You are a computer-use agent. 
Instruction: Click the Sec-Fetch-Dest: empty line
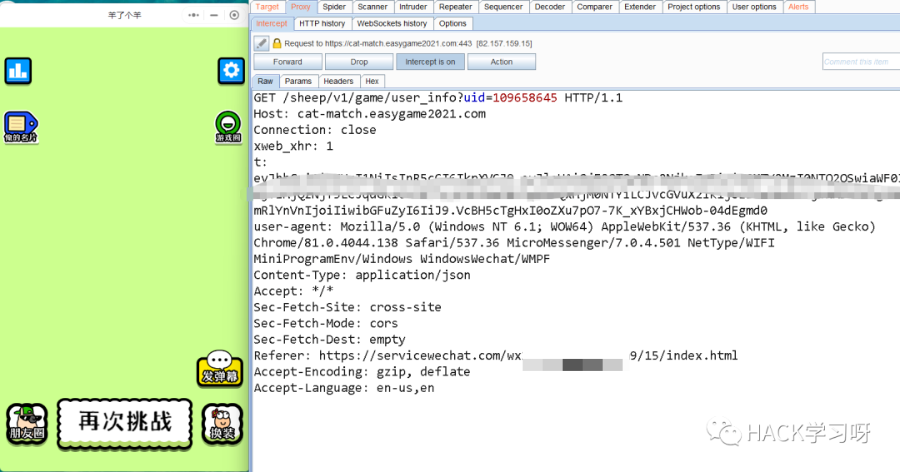click(x=329, y=339)
